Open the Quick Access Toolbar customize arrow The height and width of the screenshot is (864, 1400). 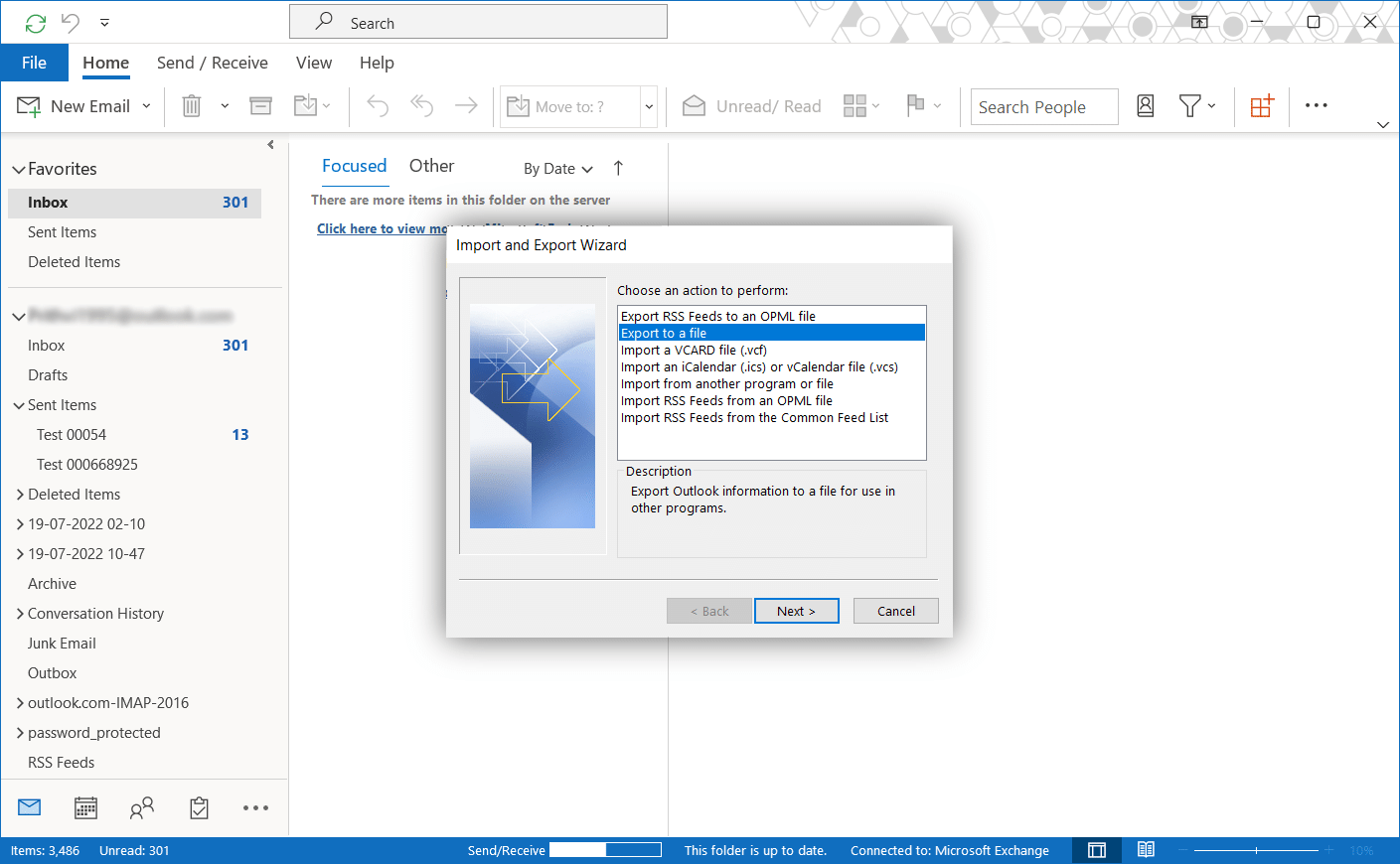point(104,22)
